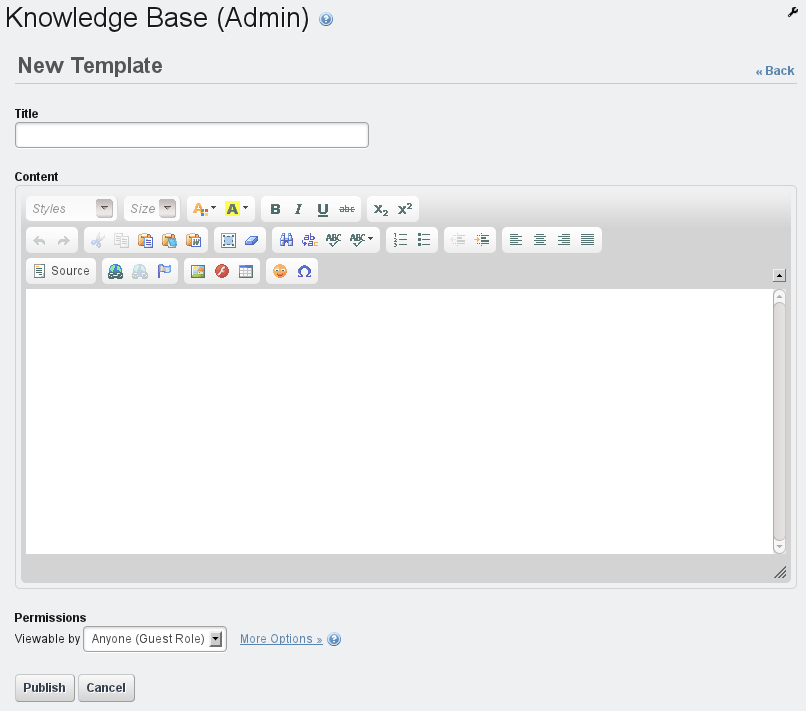Collapse the editor toolbar
This screenshot has width=806, height=711.
pos(779,276)
